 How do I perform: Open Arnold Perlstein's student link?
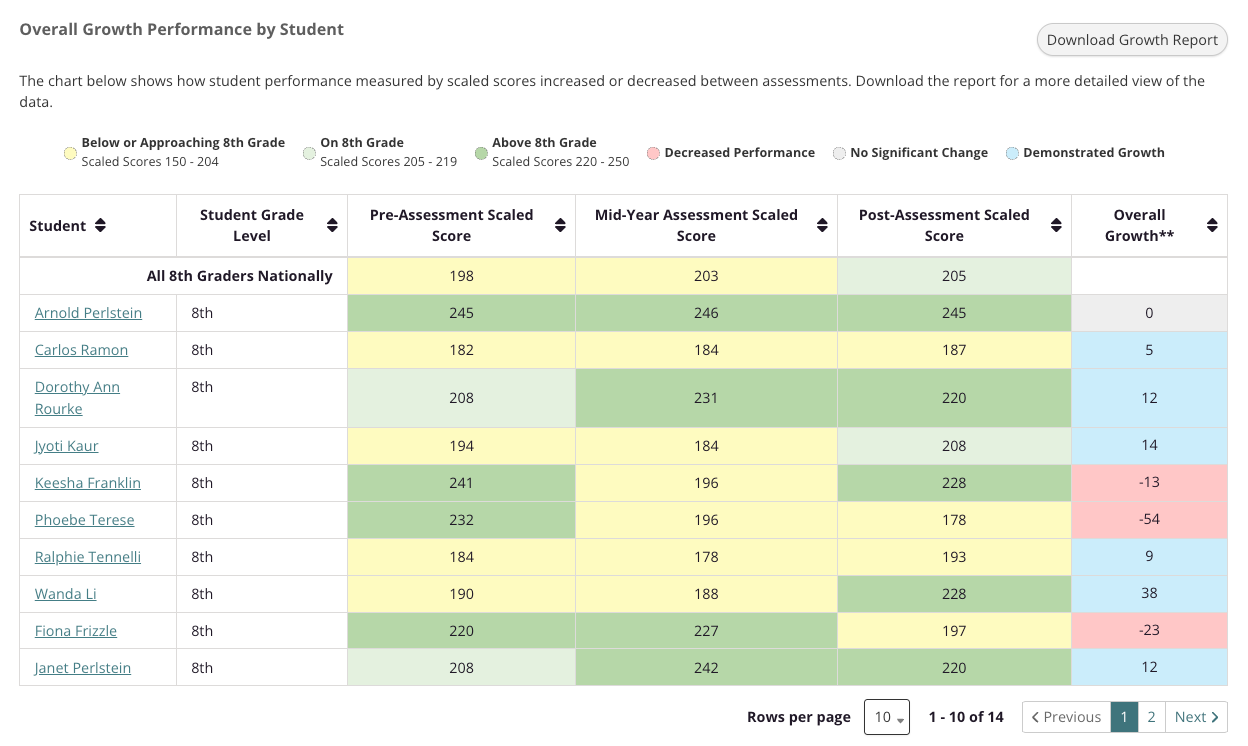[x=88, y=313]
